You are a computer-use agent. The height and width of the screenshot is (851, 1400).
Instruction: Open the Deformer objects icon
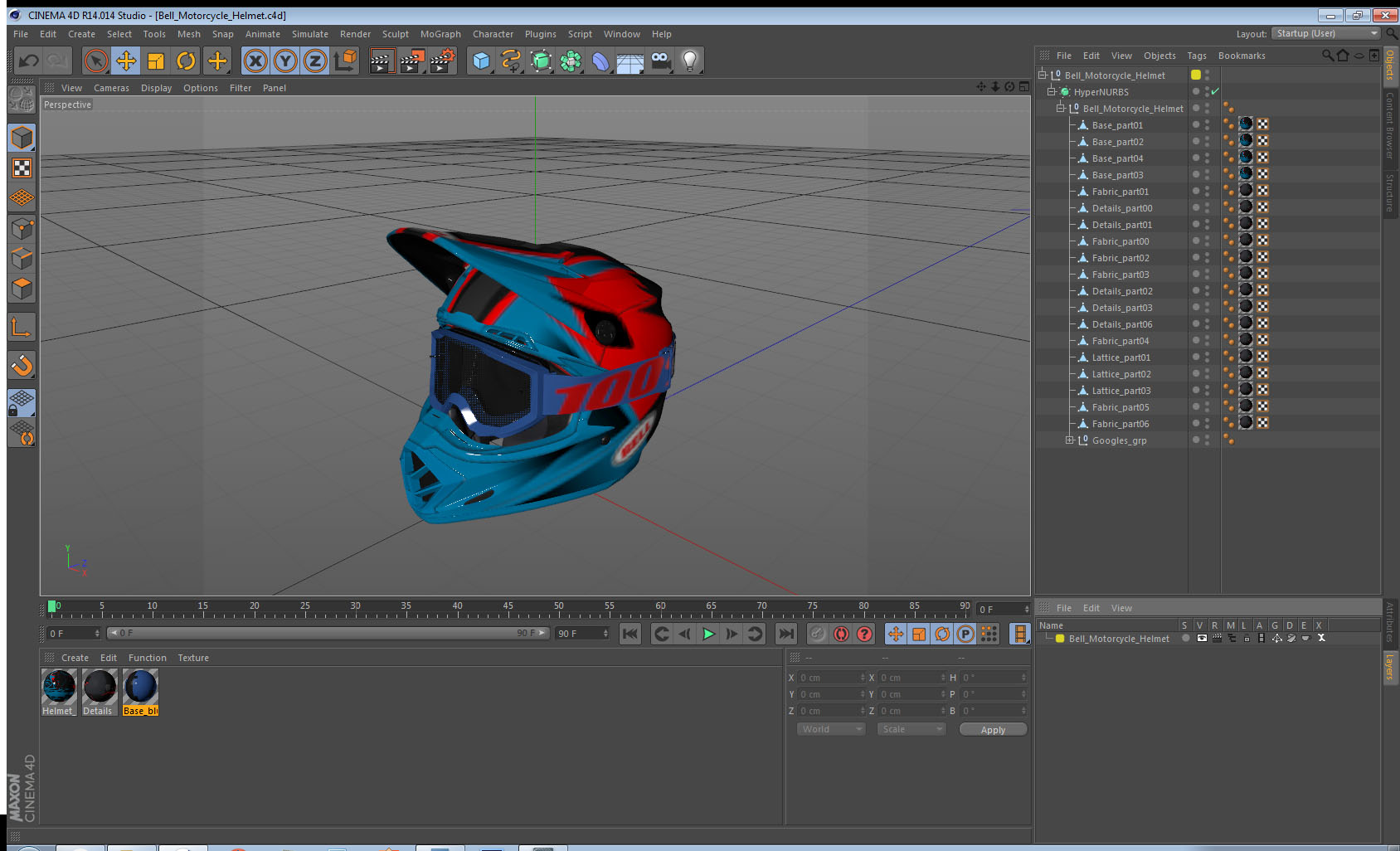[600, 61]
